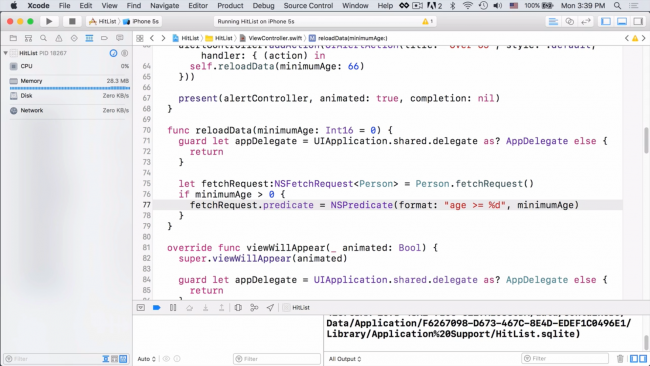This screenshot has height=366, width=650.
Task: Open the Find navigator magnifier icon
Action: coord(44,38)
